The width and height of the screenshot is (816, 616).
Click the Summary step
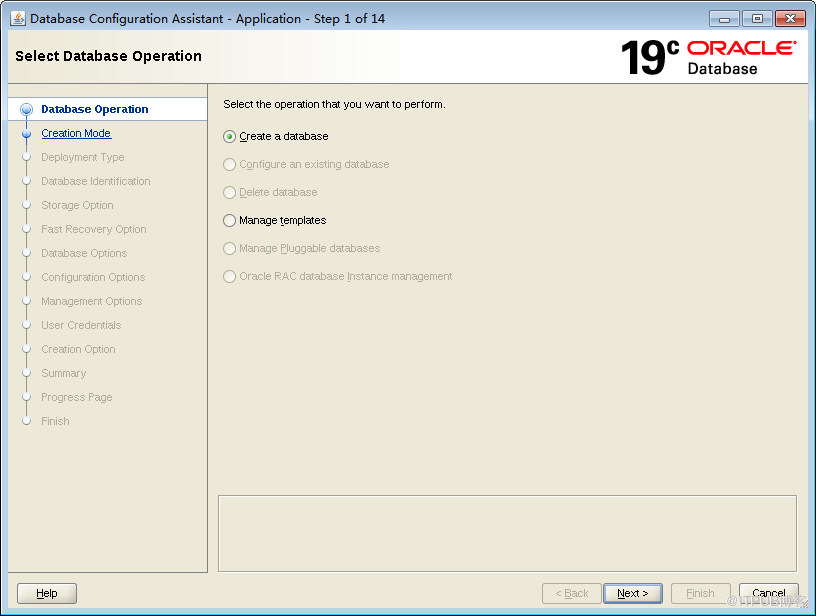pos(63,373)
